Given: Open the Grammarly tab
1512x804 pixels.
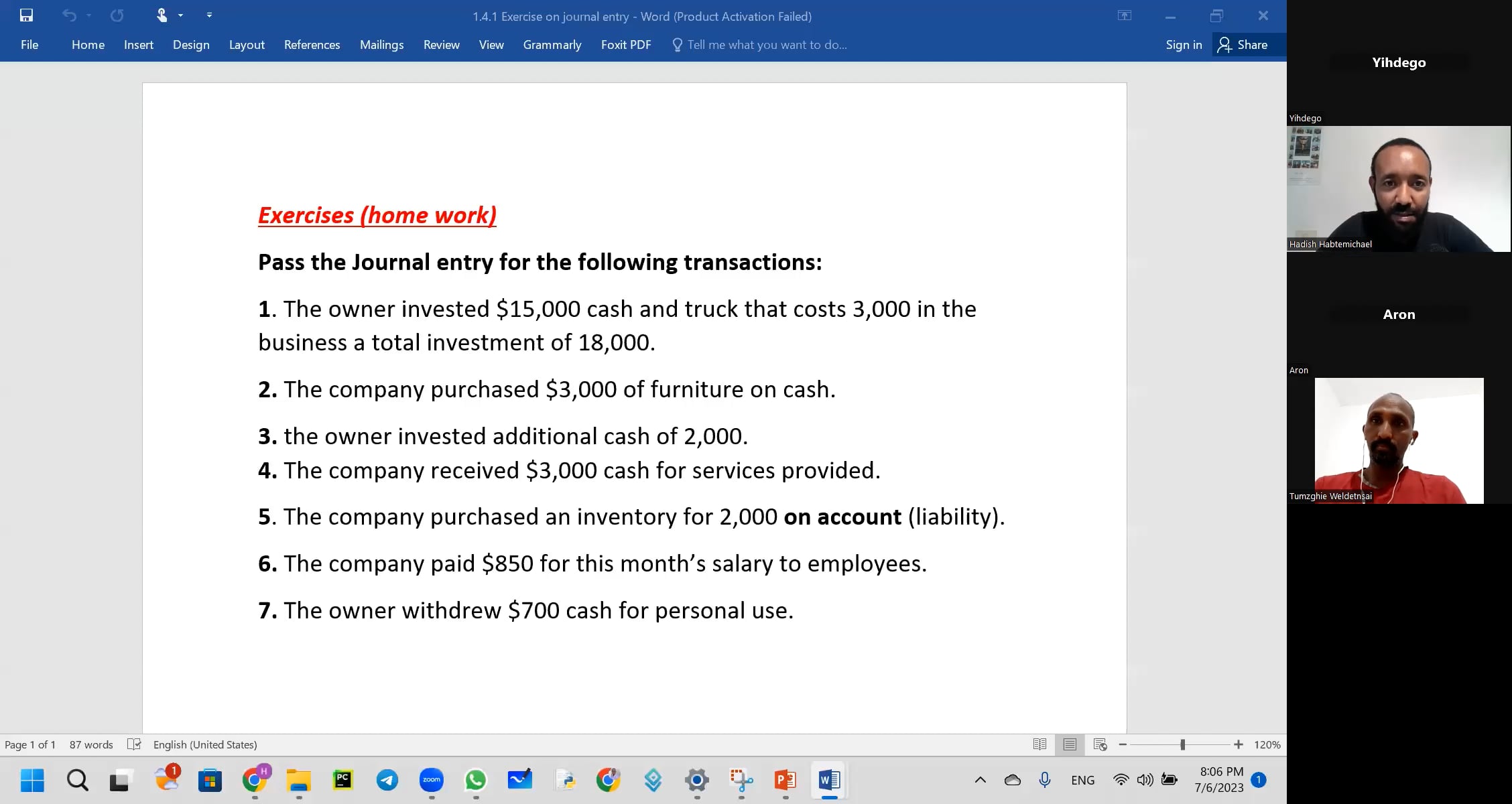Looking at the screenshot, I should pyautogui.click(x=552, y=45).
